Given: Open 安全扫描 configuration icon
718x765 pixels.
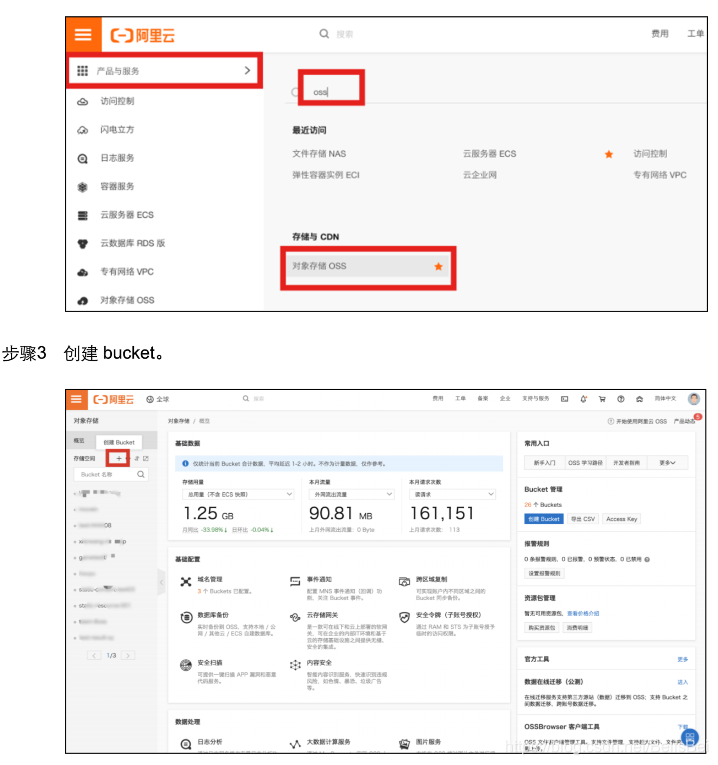Looking at the screenshot, I should [186, 665].
